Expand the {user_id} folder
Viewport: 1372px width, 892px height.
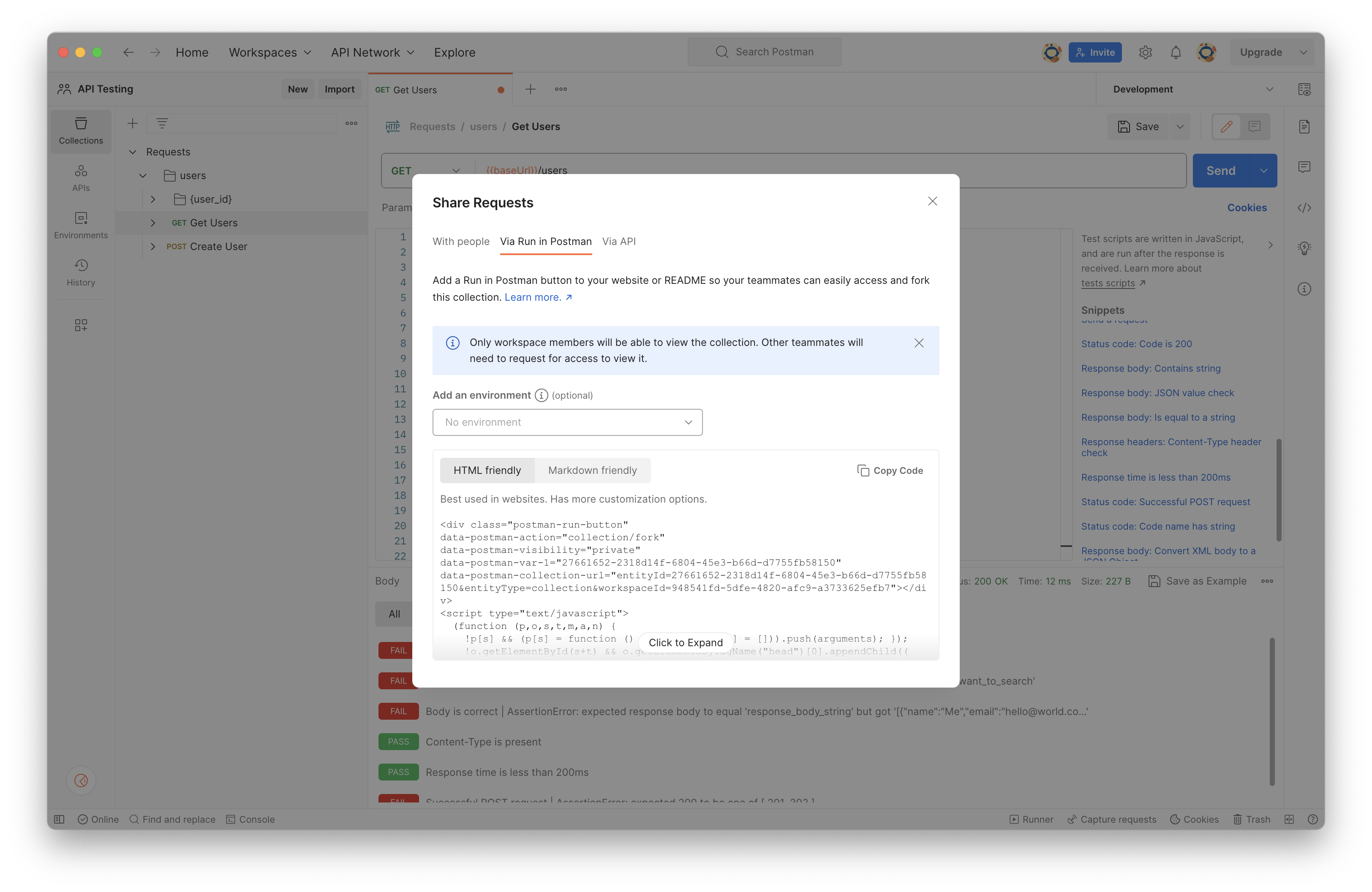point(153,199)
